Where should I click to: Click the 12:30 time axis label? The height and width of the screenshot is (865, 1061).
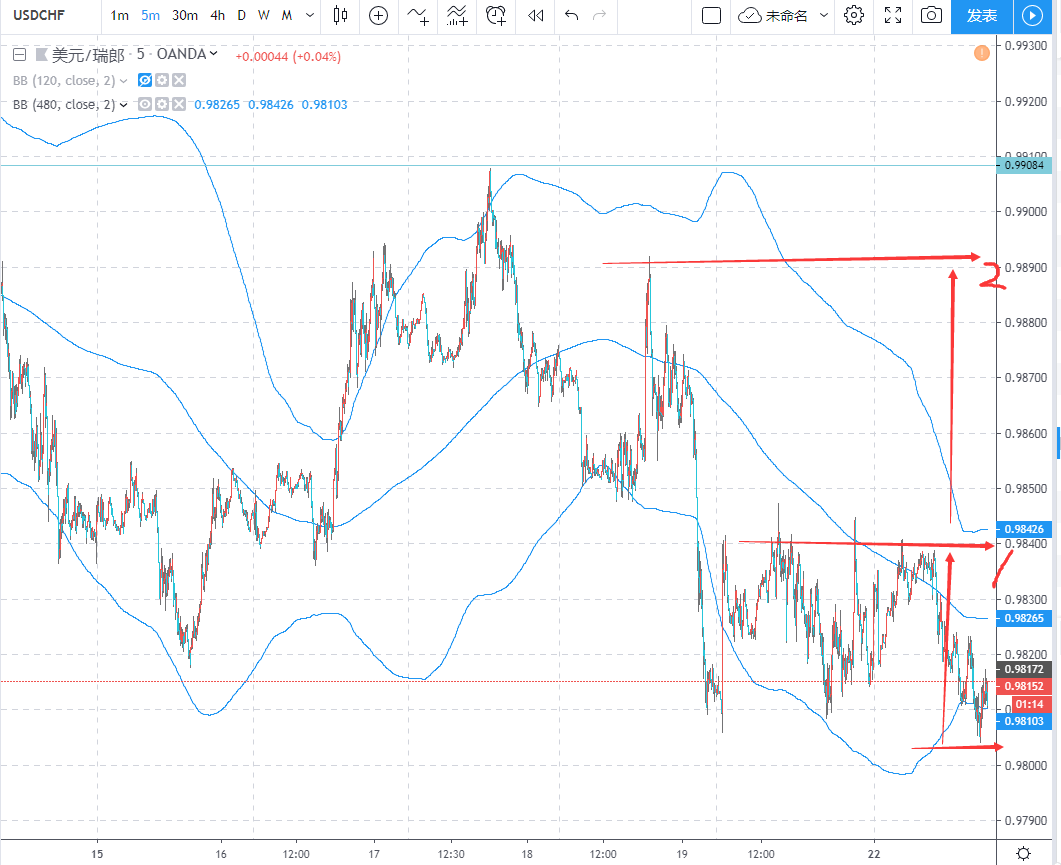point(451,854)
